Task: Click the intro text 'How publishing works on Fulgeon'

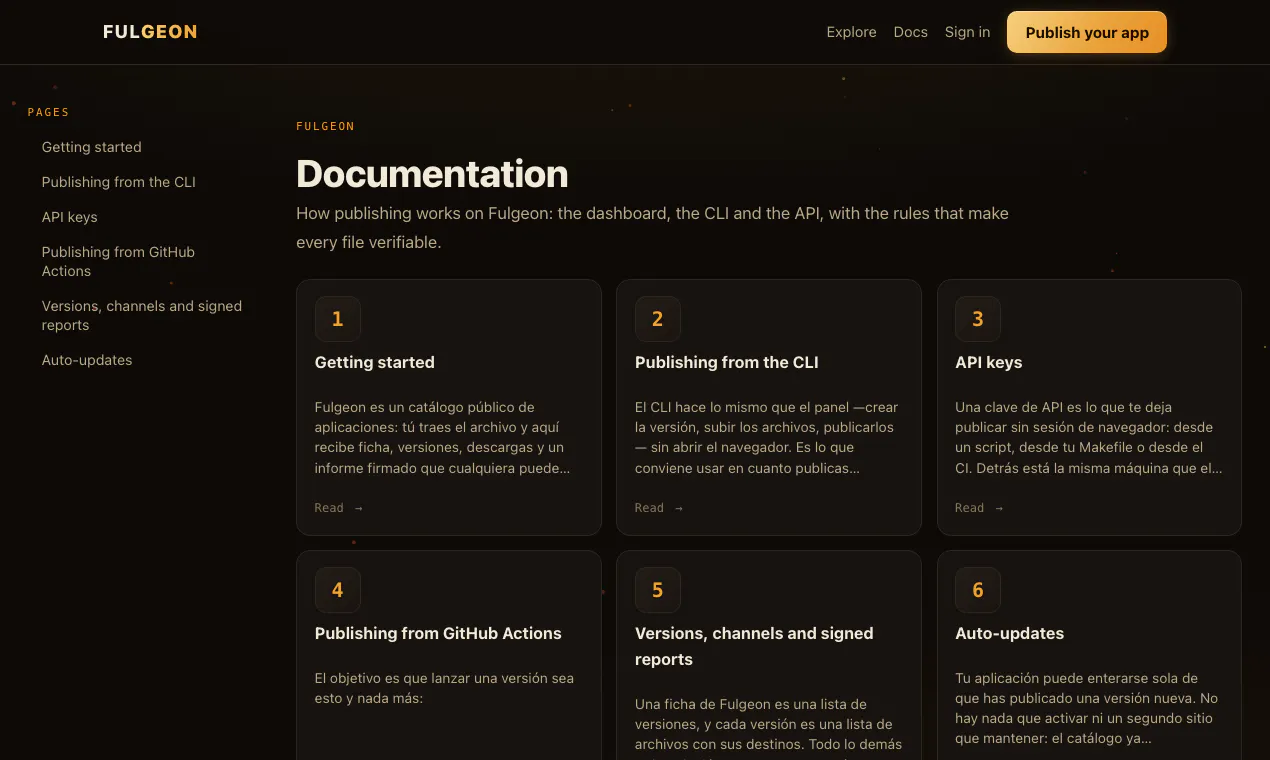Action: point(652,228)
